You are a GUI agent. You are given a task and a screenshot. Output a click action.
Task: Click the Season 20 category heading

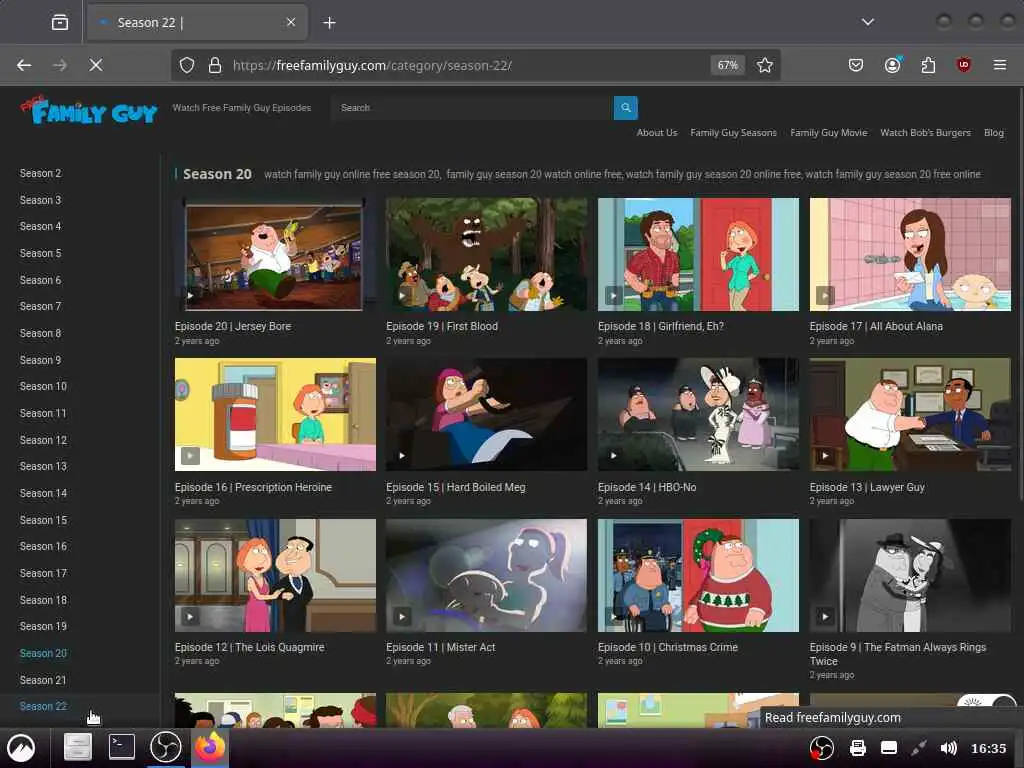pyautogui.click(x=217, y=174)
